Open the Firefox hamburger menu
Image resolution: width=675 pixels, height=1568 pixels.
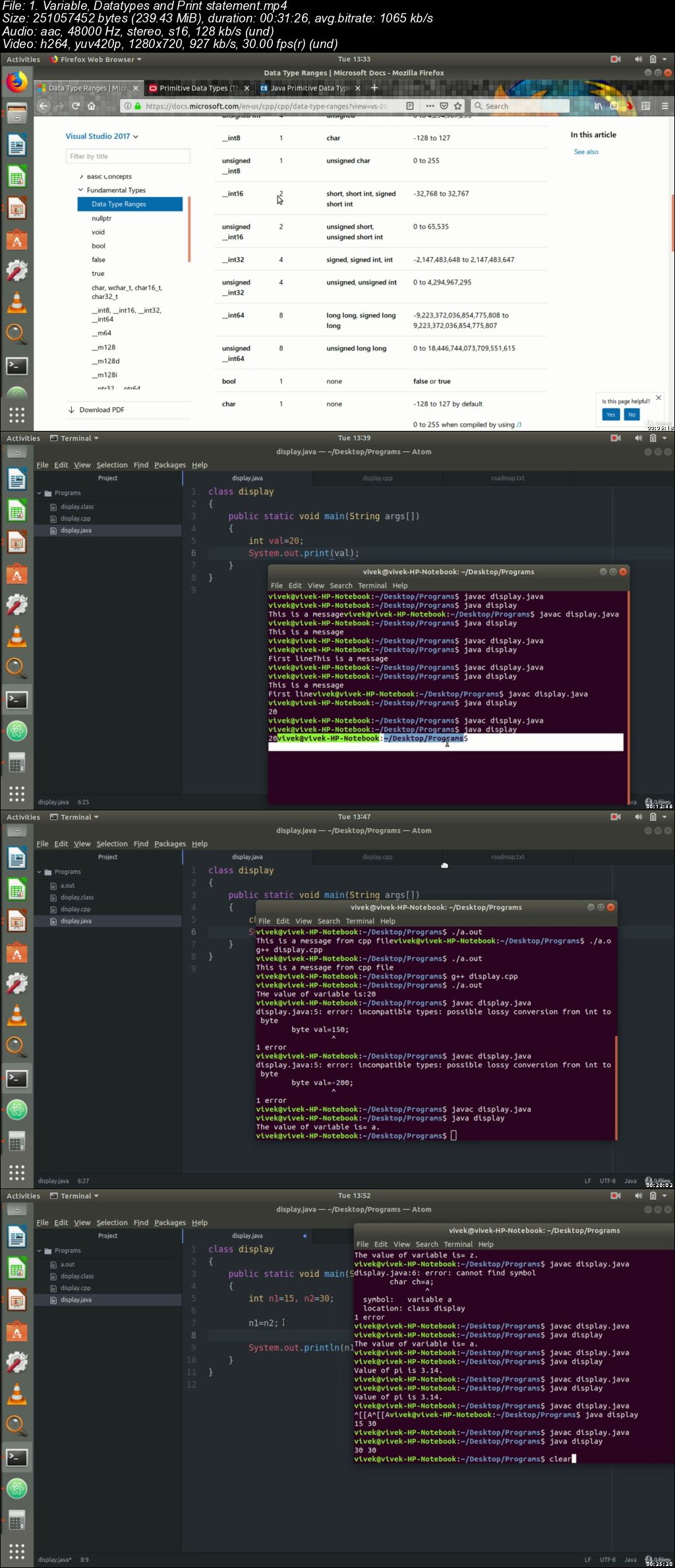pos(664,105)
